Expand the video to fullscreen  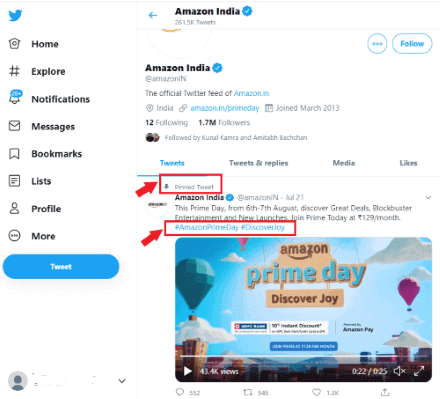(x=419, y=371)
